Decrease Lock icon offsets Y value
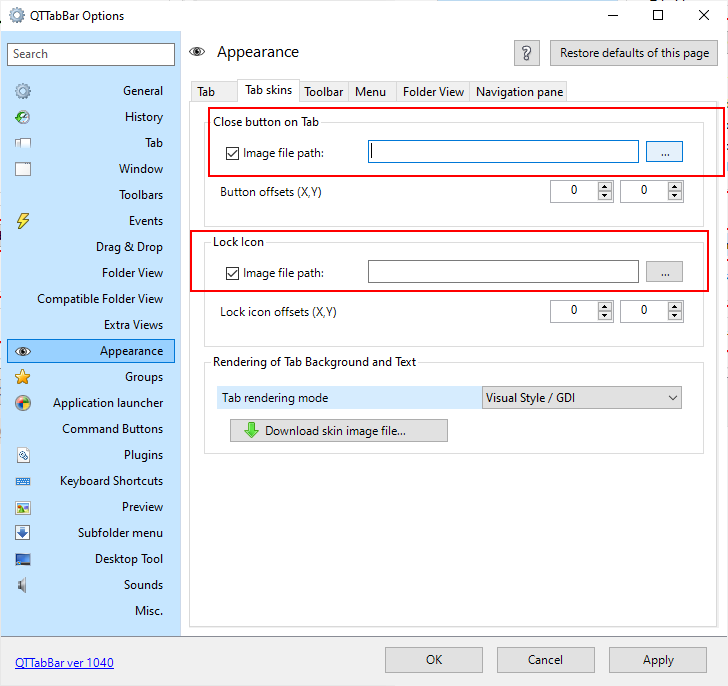Screen dimensions: 728x686 [675, 316]
